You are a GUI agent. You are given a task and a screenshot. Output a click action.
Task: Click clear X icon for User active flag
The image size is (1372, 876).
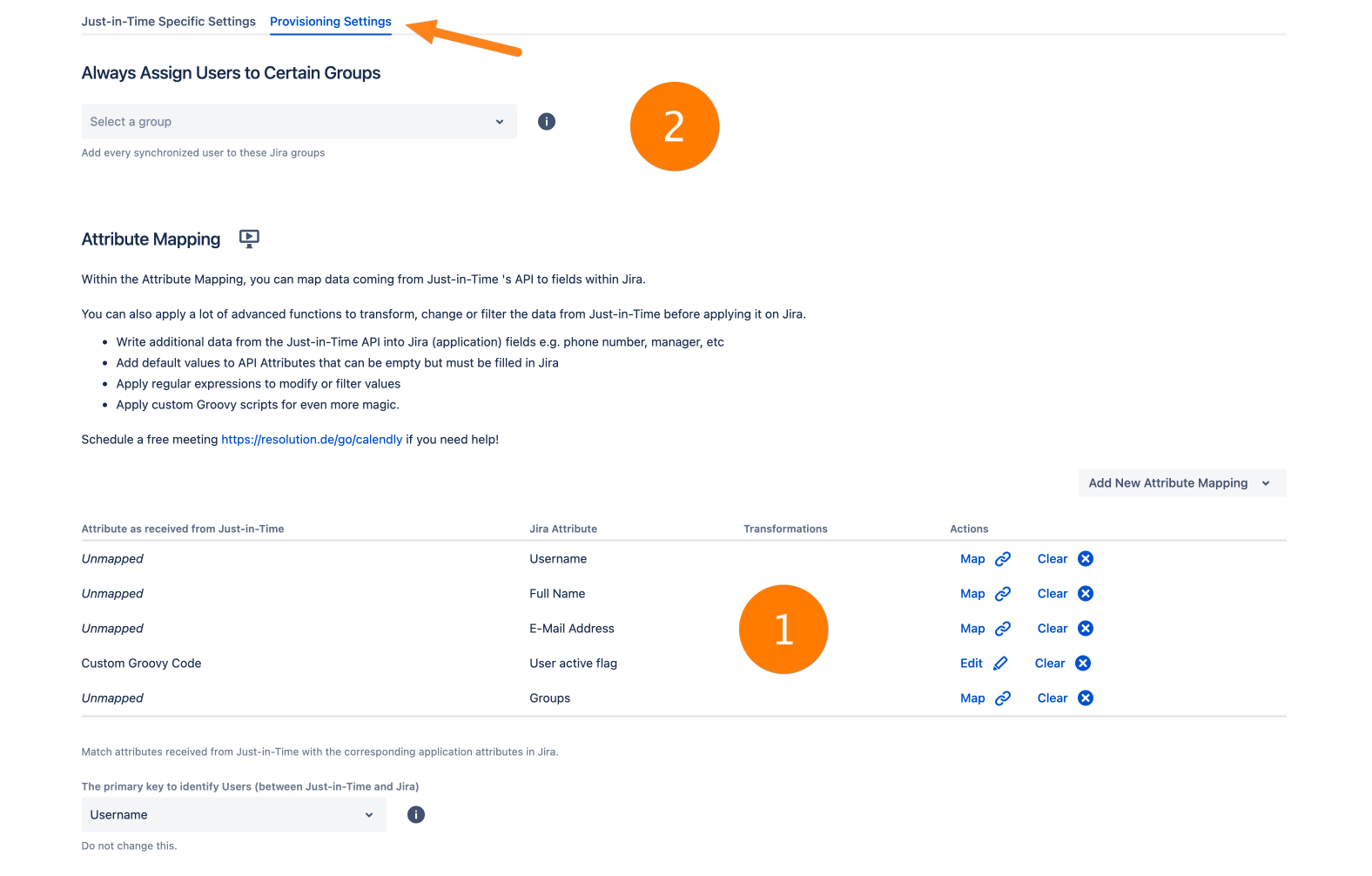click(x=1083, y=664)
